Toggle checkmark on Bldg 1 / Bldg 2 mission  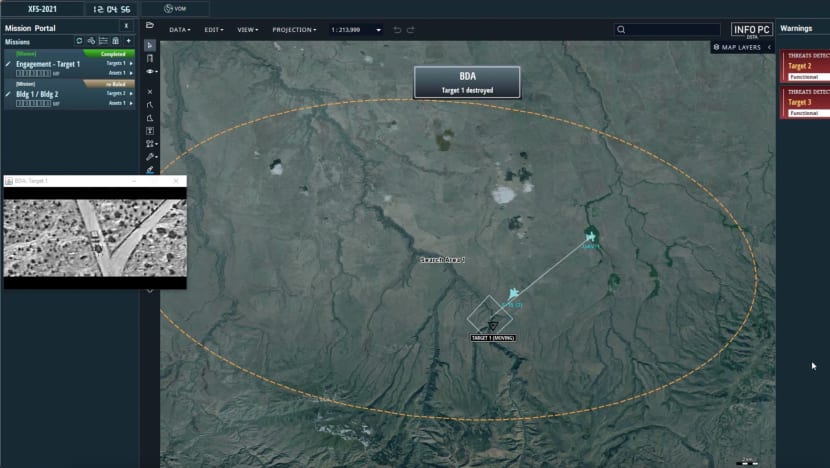tap(8, 94)
